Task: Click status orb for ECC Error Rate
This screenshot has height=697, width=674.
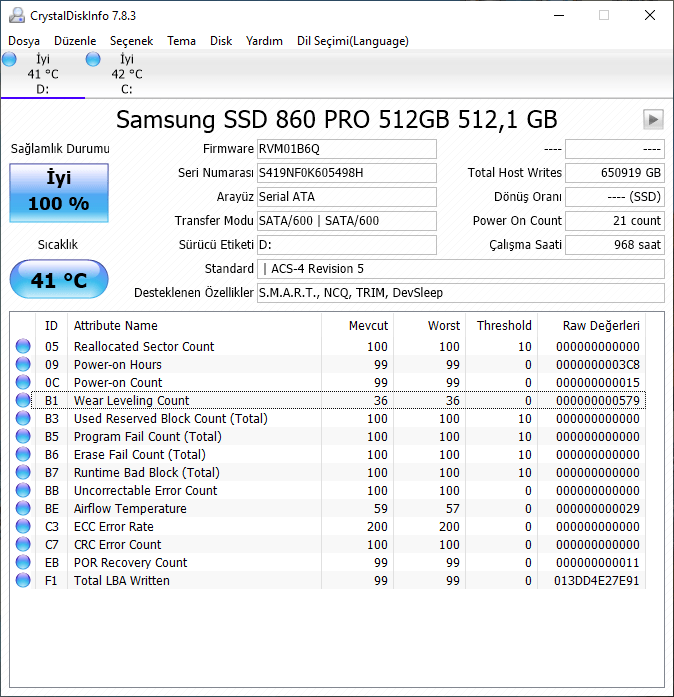Action: click(23, 526)
